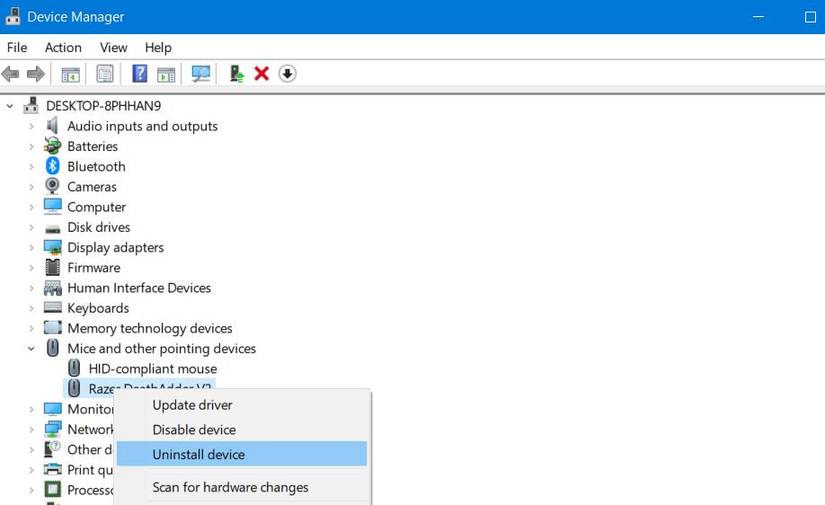Click the Firmware chip icon

tap(53, 267)
